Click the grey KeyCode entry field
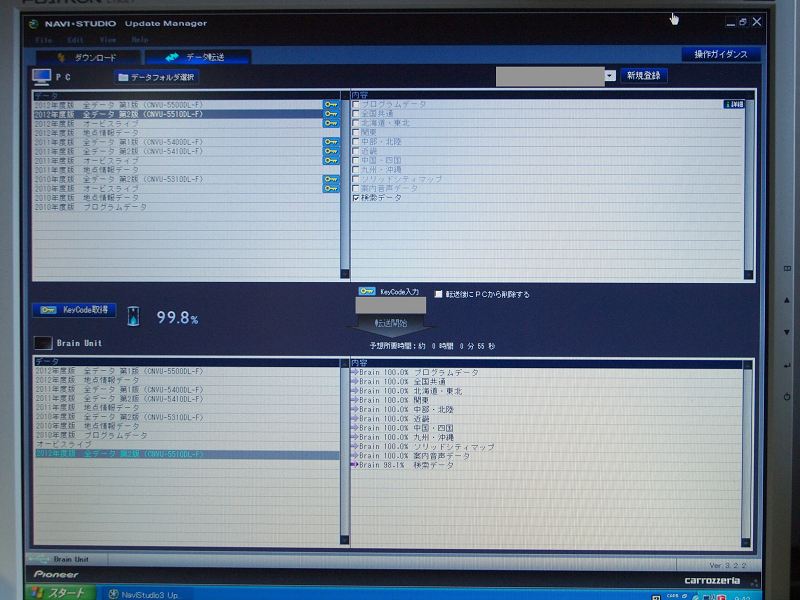800x600 pixels. pyautogui.click(x=390, y=305)
